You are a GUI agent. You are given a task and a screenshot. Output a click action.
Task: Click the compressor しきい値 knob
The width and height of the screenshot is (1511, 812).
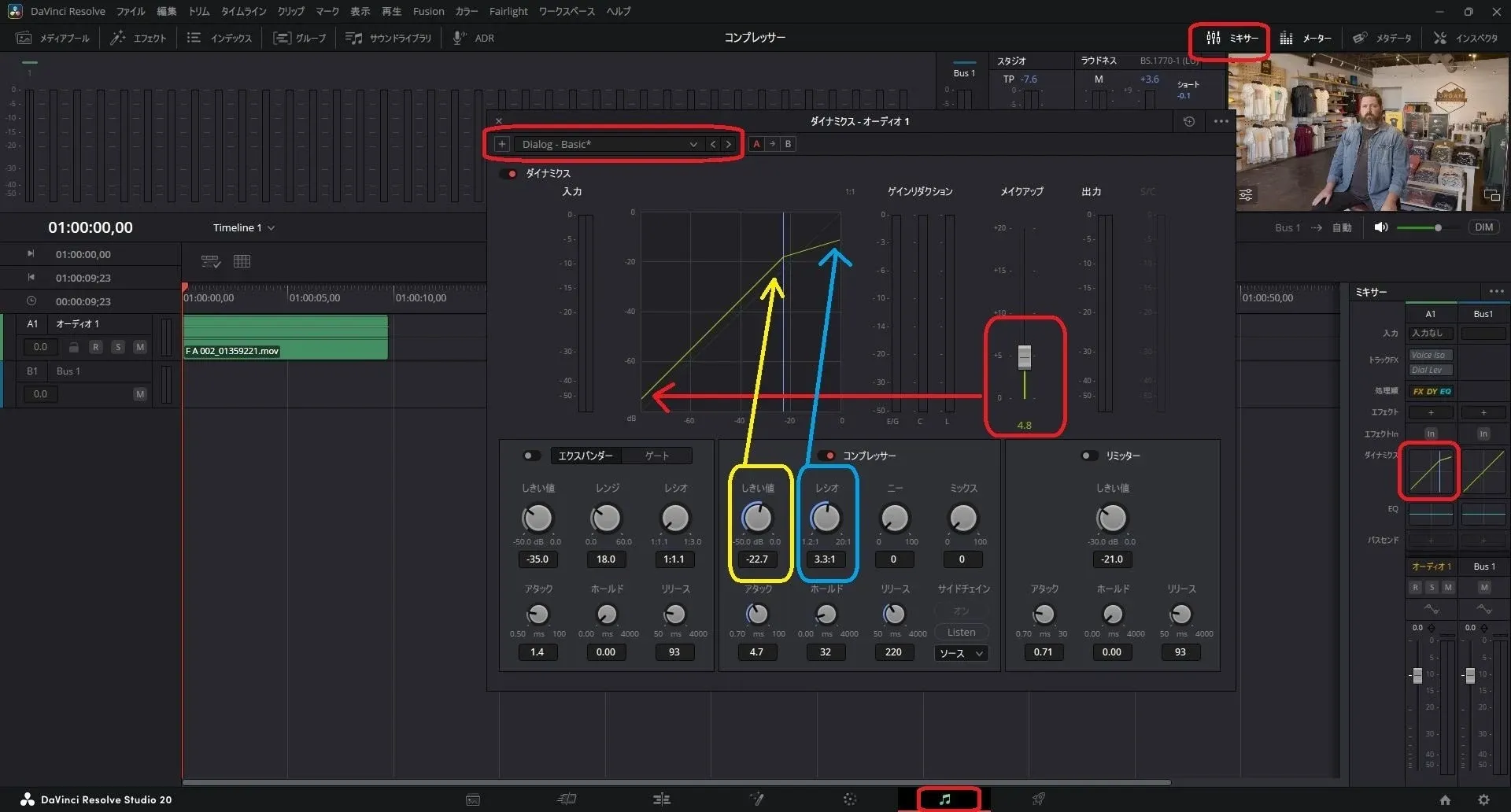point(757,518)
